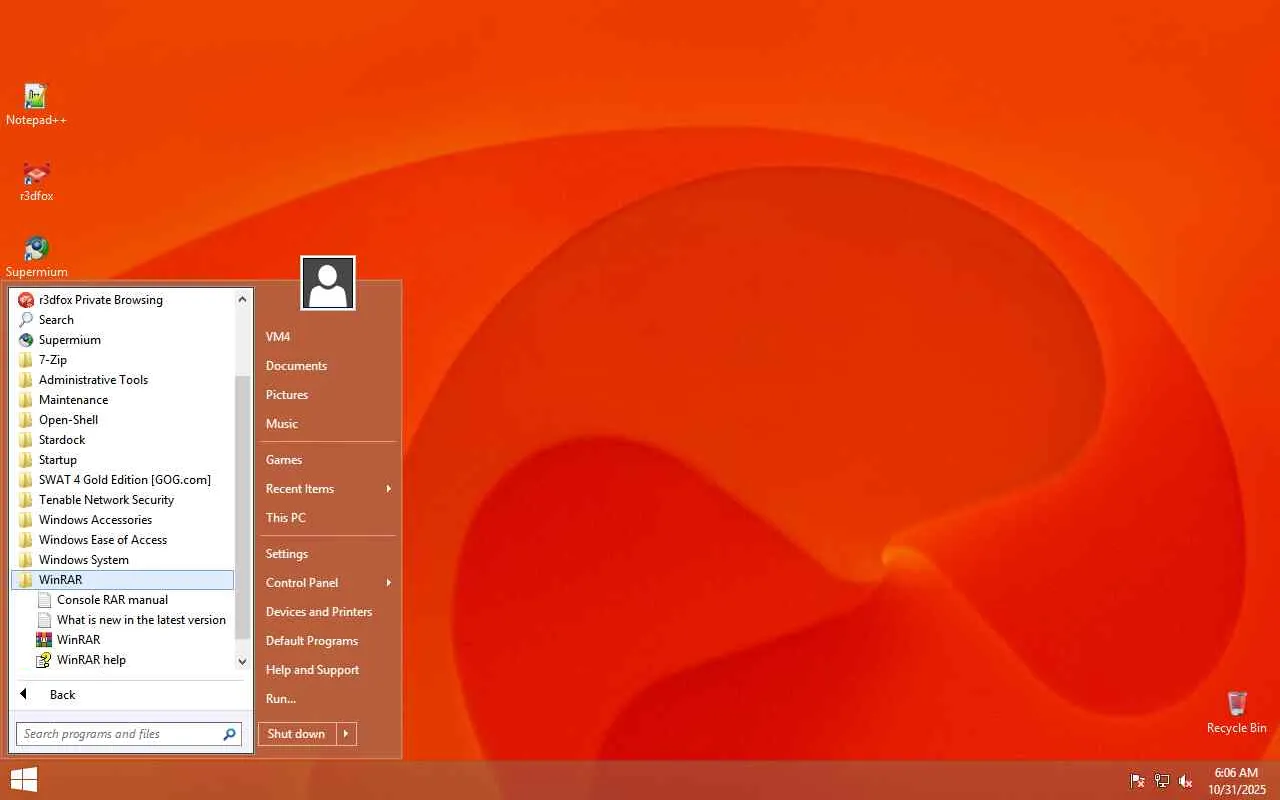Click the program list scrollbar thumb
This screenshot has height=800, width=1280.
coord(242,508)
